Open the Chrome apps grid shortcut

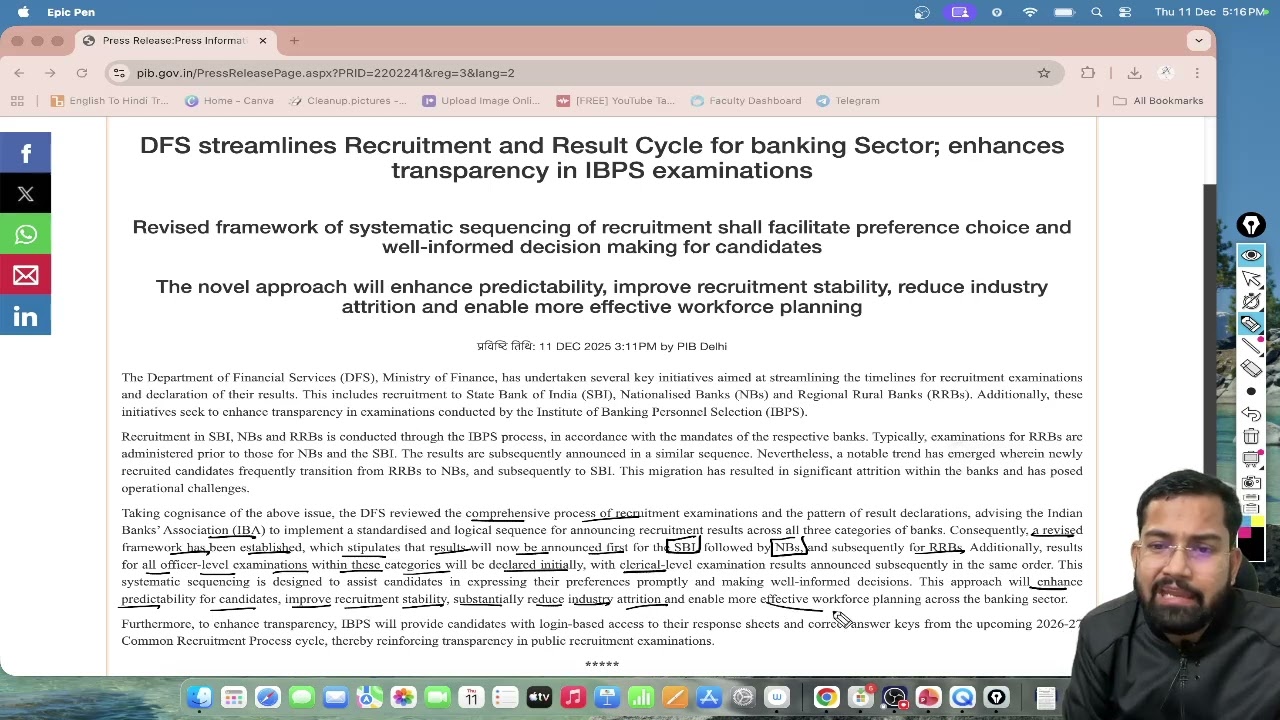pos(17,101)
